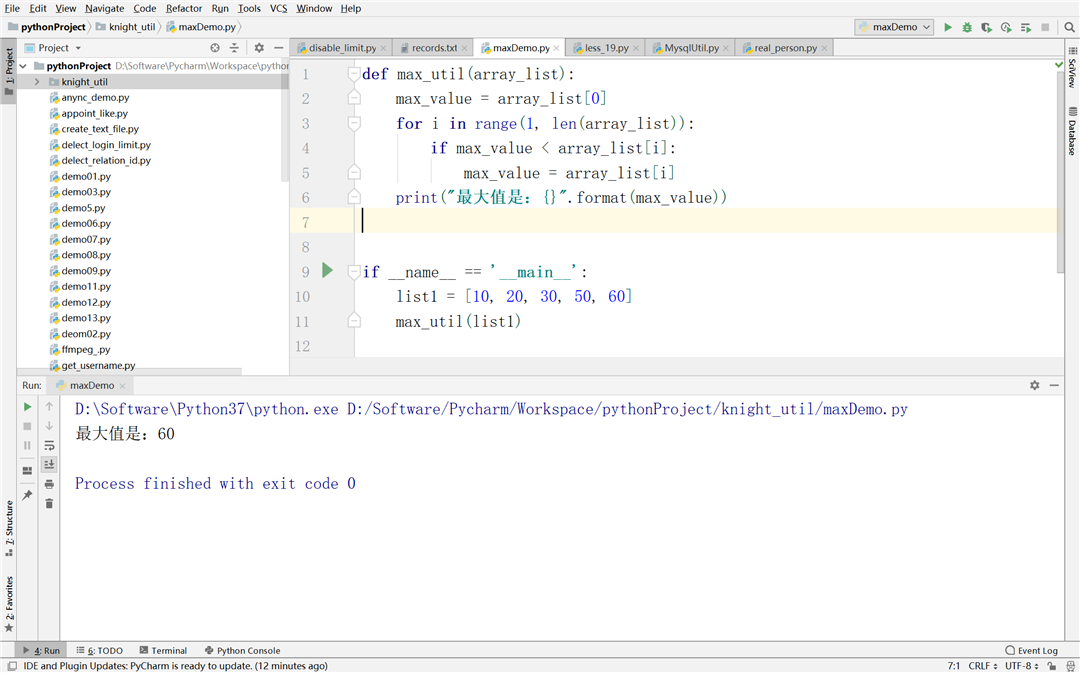Image resolution: width=1080 pixels, height=673 pixels.
Task: Jump up the stack trace arrow
Action: tap(49, 406)
